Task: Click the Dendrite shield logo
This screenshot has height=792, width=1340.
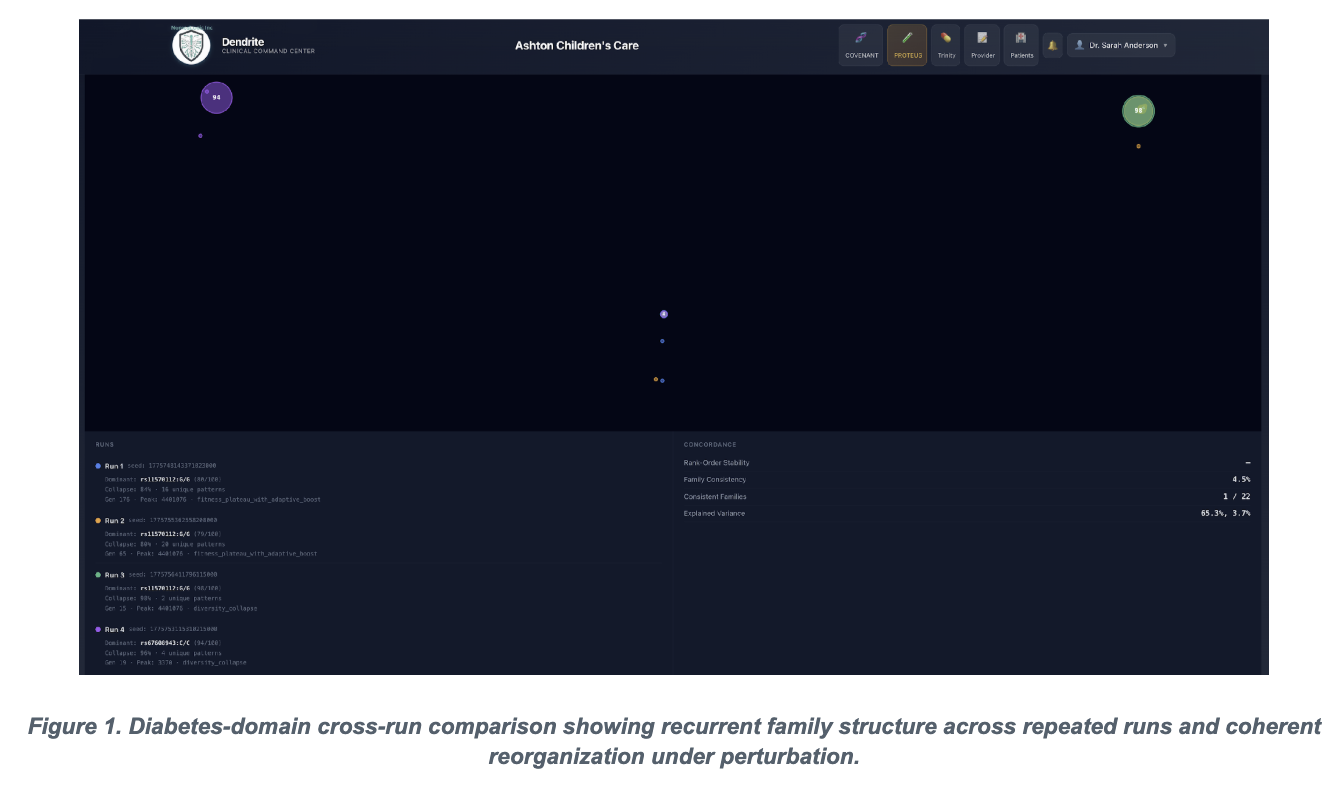Action: pyautogui.click(x=191, y=45)
